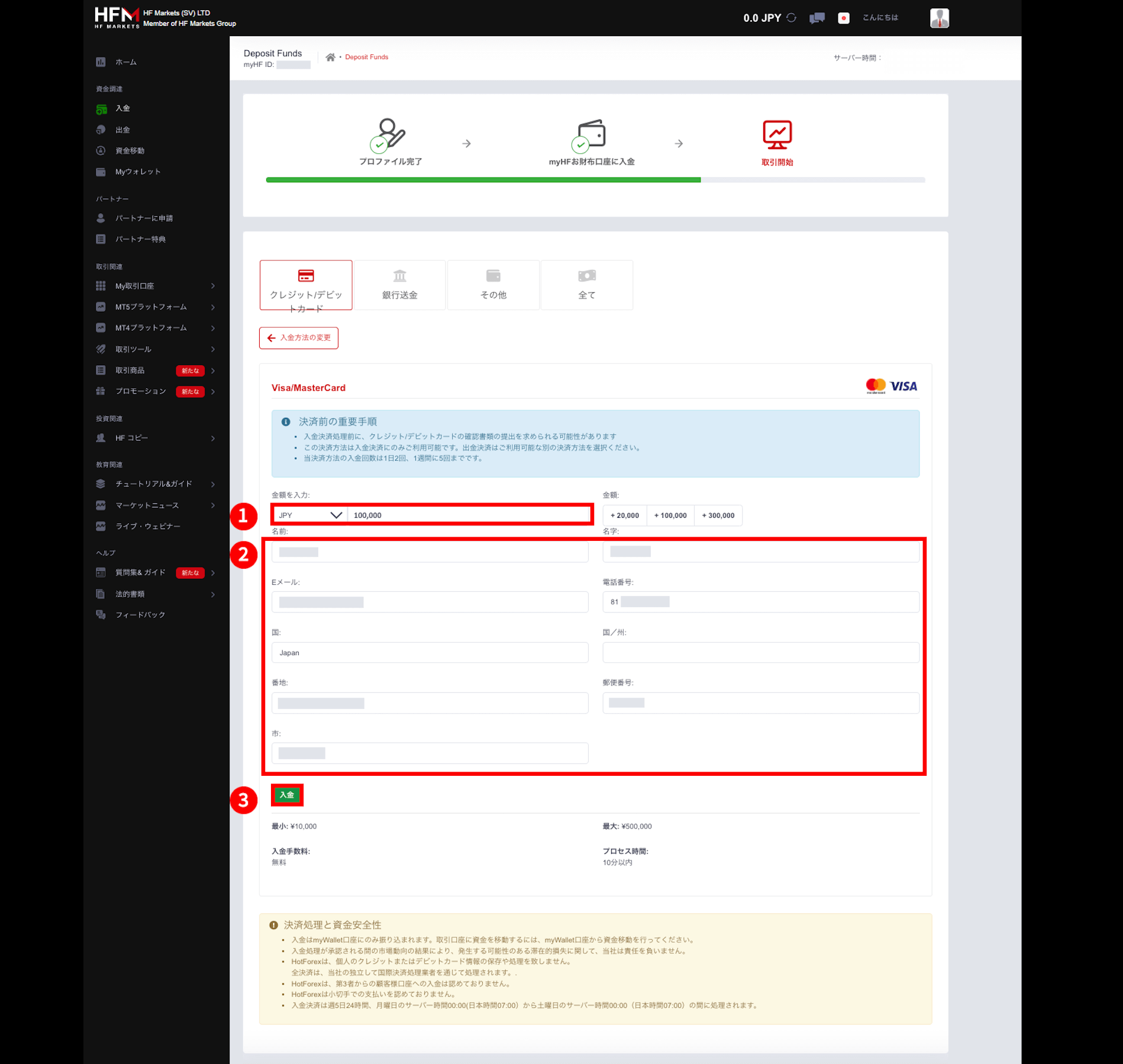This screenshot has width=1123, height=1064.
Task: Switch to the その他 payment tab
Action: (x=493, y=285)
